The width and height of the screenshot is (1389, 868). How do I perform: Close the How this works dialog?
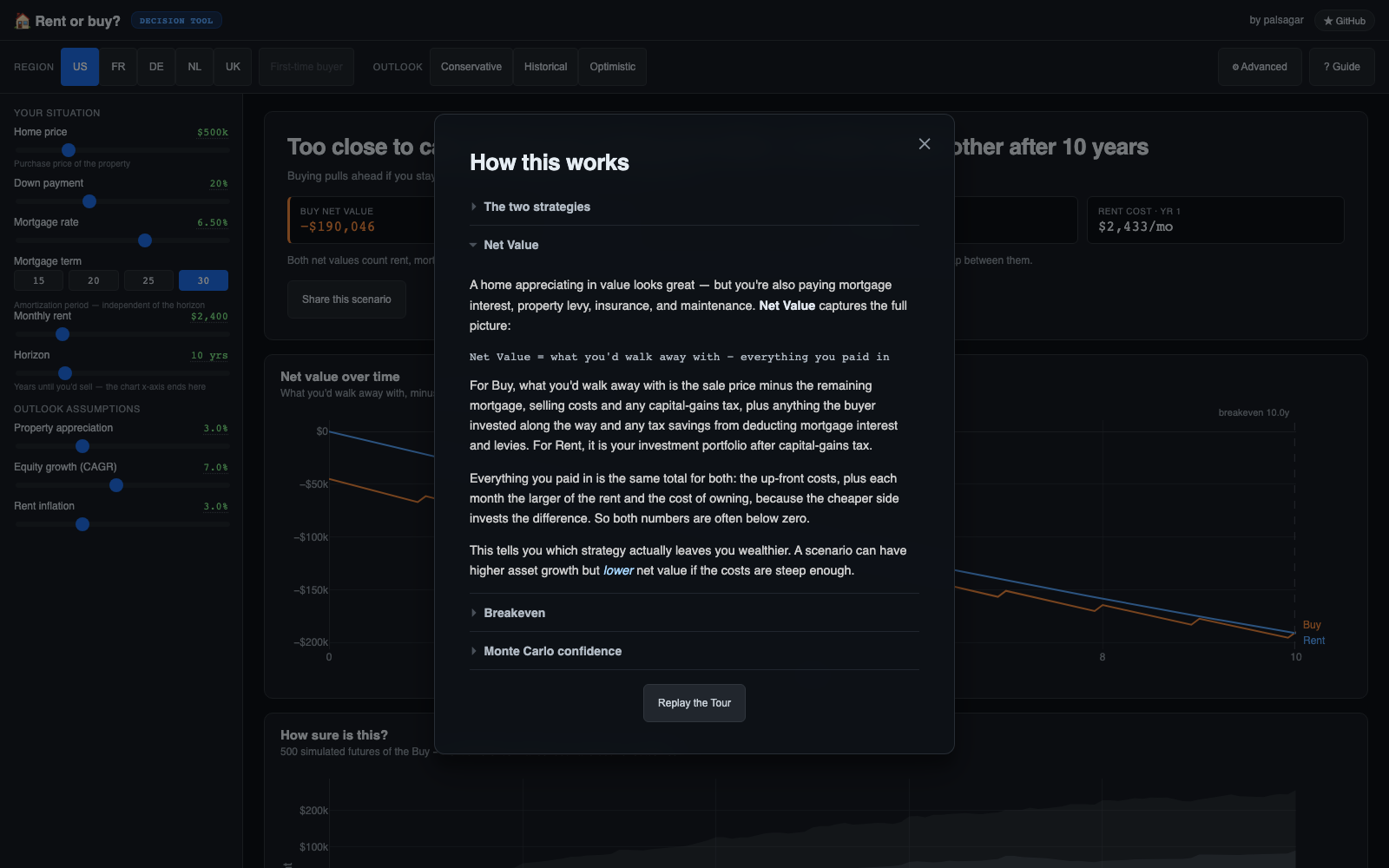(925, 144)
